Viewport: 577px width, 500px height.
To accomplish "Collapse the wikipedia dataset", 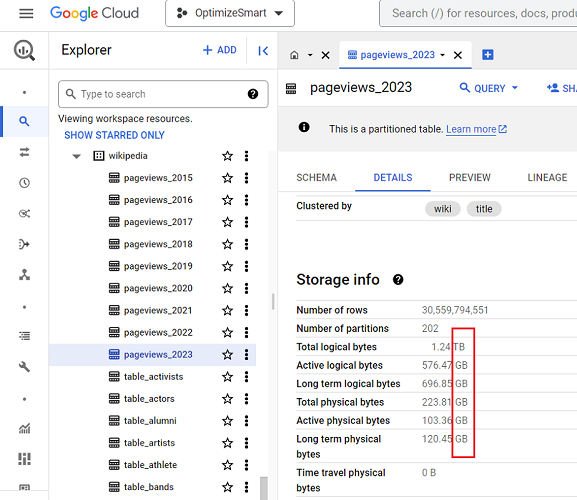I will coord(77,156).
